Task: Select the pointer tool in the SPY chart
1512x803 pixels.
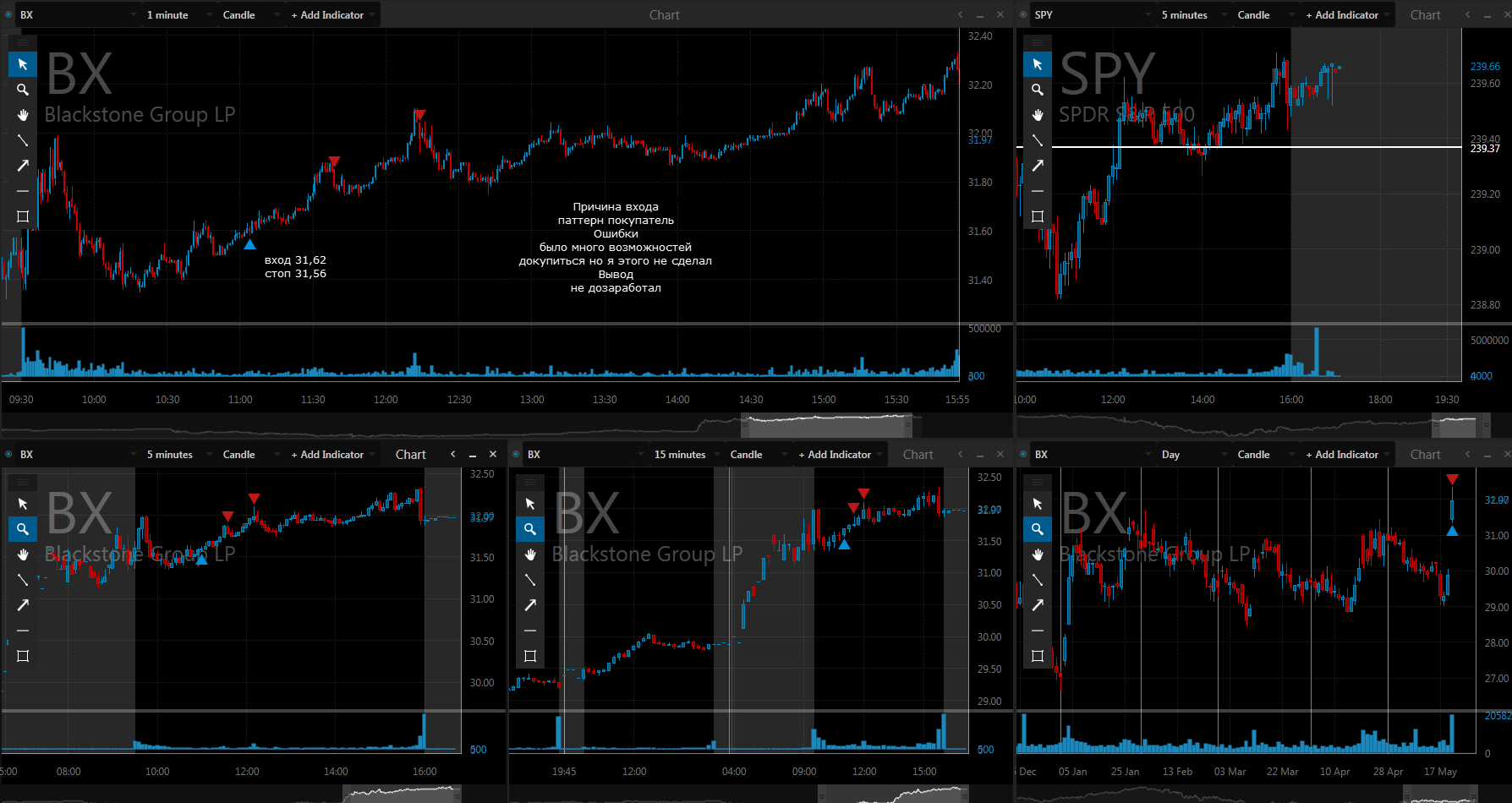Action: [1038, 64]
